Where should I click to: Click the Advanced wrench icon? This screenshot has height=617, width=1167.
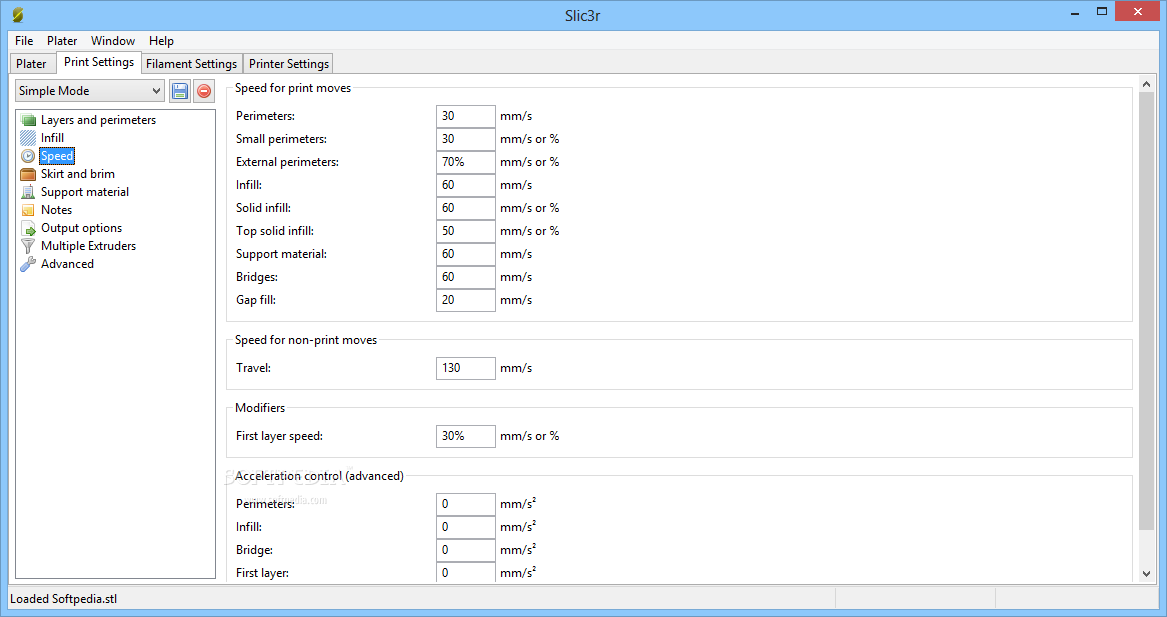[28, 263]
